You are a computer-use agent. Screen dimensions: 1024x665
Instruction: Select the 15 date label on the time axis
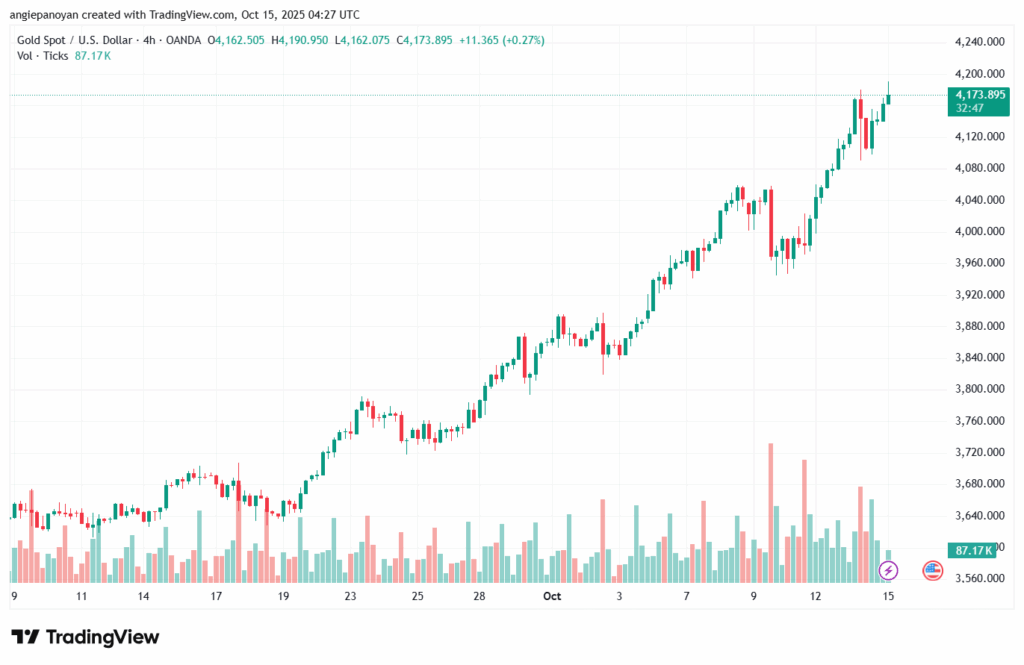(x=888, y=596)
